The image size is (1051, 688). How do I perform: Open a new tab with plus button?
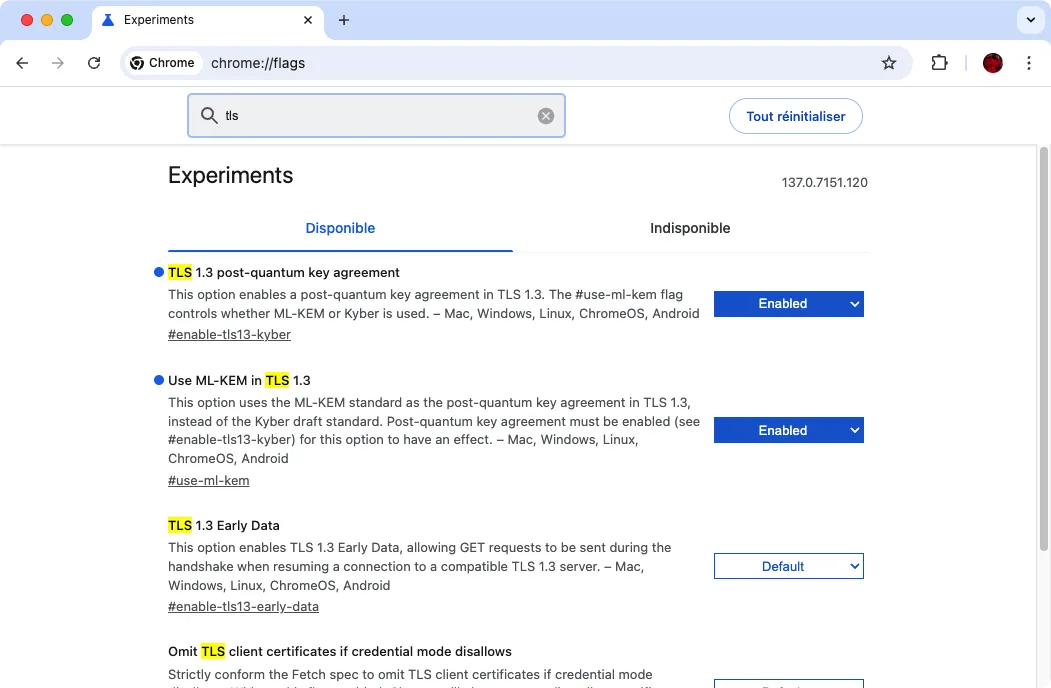point(344,20)
